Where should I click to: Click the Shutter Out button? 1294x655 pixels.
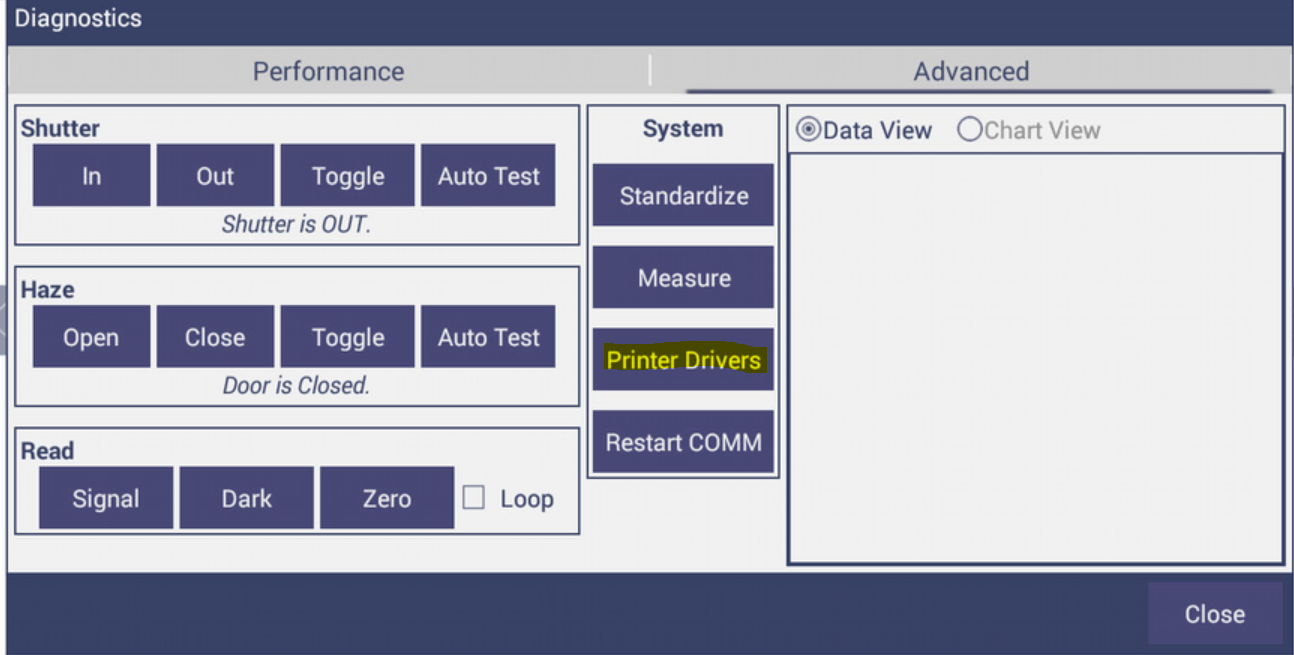pos(215,176)
